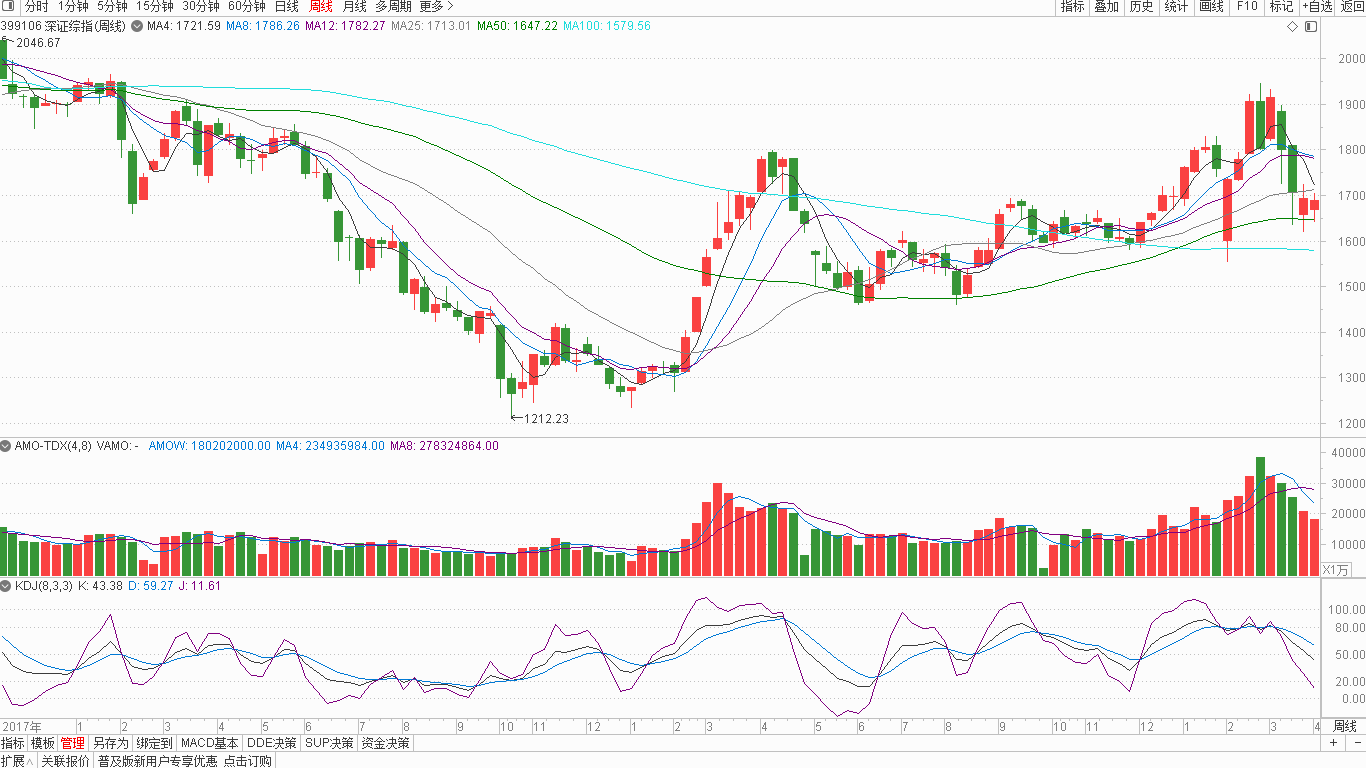Add to watchlist with +自选
The width and height of the screenshot is (1366, 768).
point(1317,7)
